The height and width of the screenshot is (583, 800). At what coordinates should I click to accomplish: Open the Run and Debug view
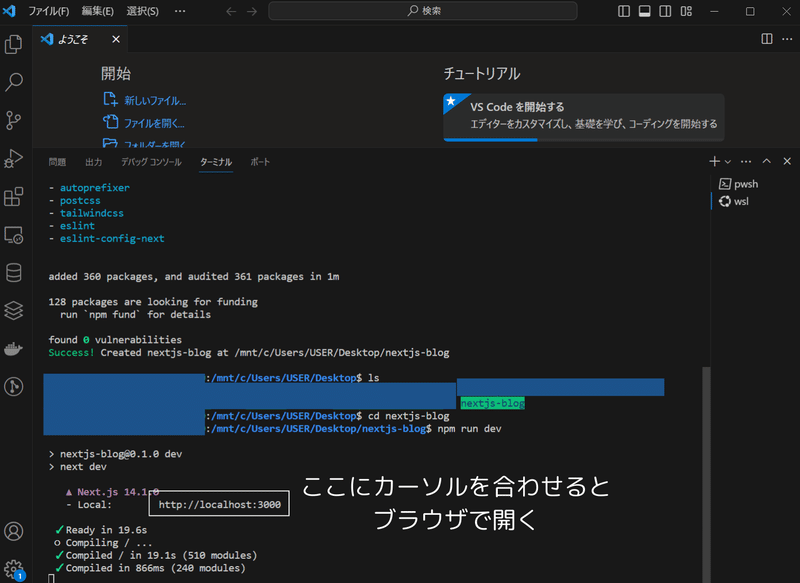[14, 159]
